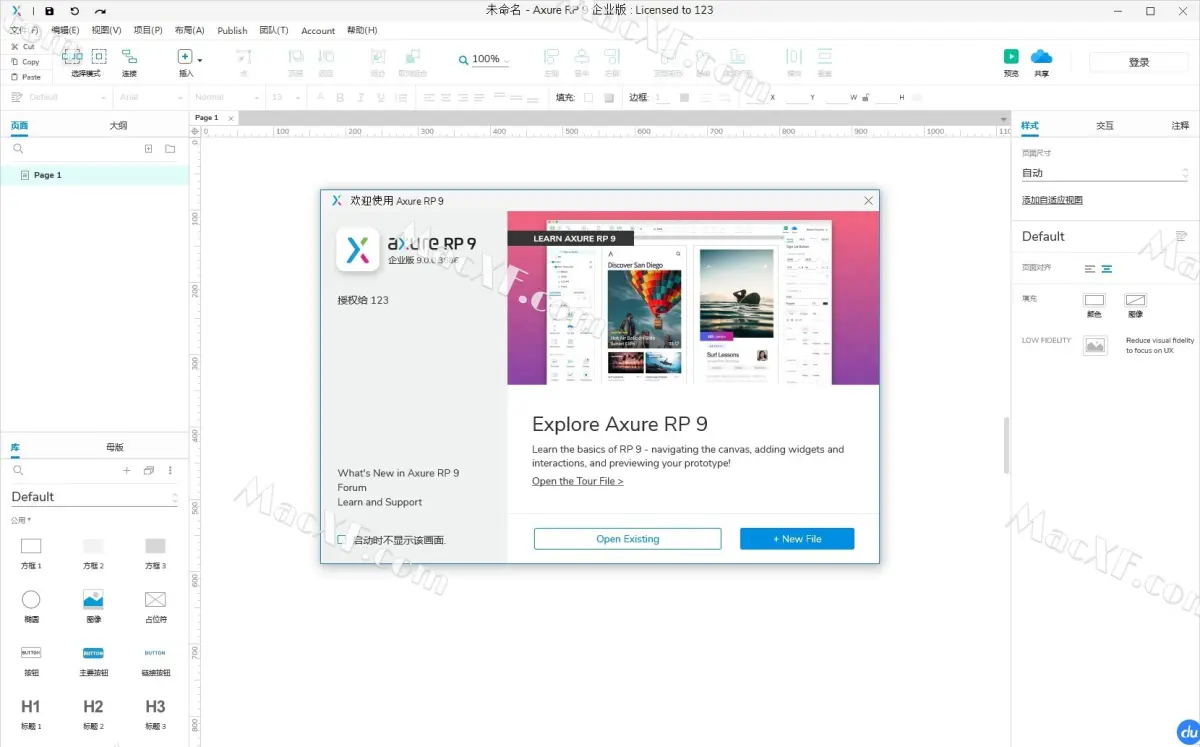Viewport: 1200px width, 747px height.
Task: Select the H1 heading widget
Action: 31,707
